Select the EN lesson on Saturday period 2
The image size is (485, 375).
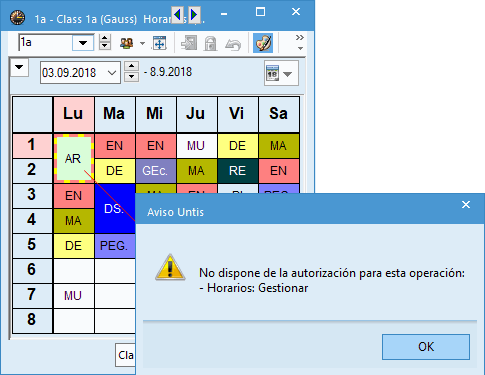pyautogui.click(x=279, y=171)
